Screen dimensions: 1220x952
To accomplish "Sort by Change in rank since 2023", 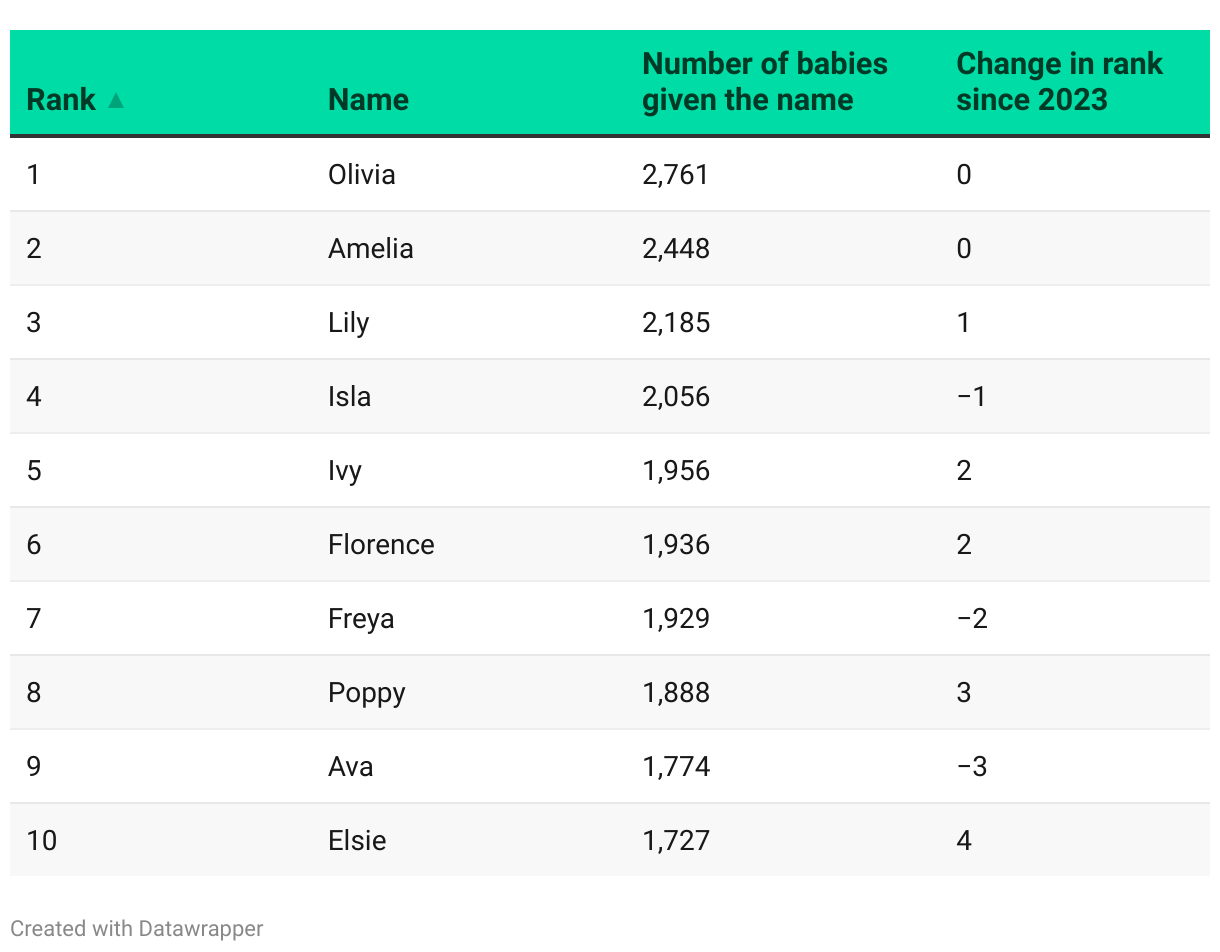I will click(1058, 82).
